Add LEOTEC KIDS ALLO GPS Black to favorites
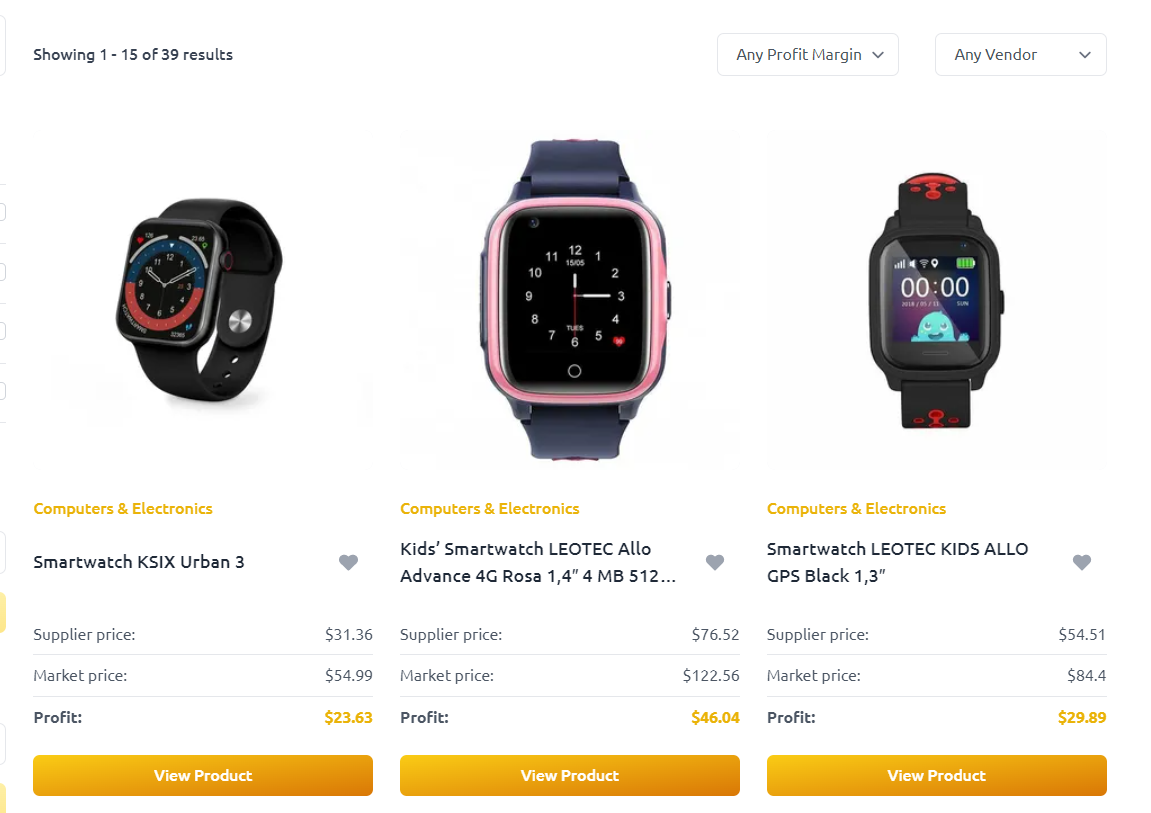This screenshot has height=813, width=1151. (x=1081, y=562)
